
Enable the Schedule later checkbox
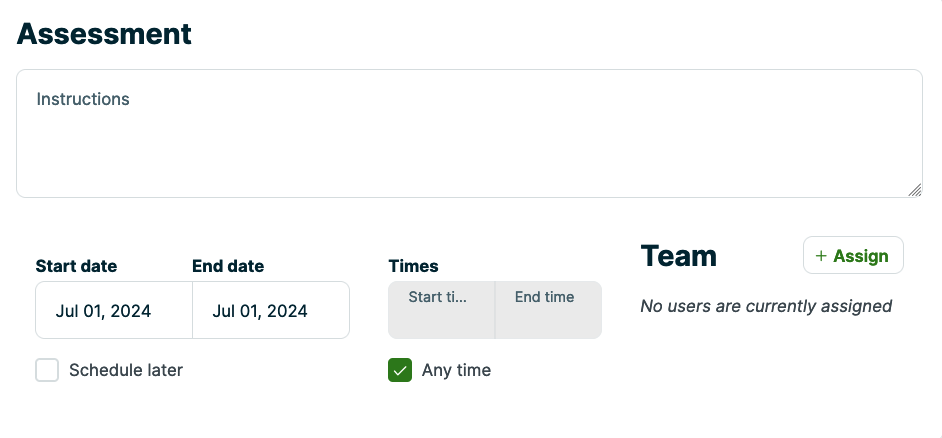[x=47, y=370]
